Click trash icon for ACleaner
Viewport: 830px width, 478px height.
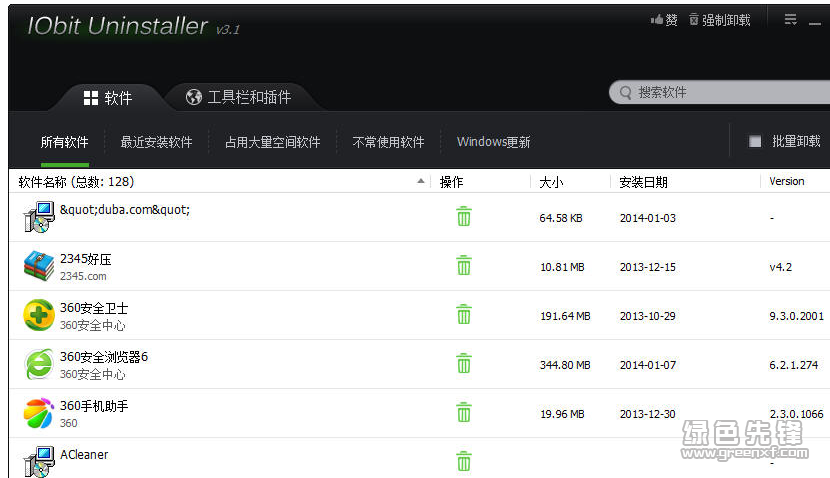464,462
